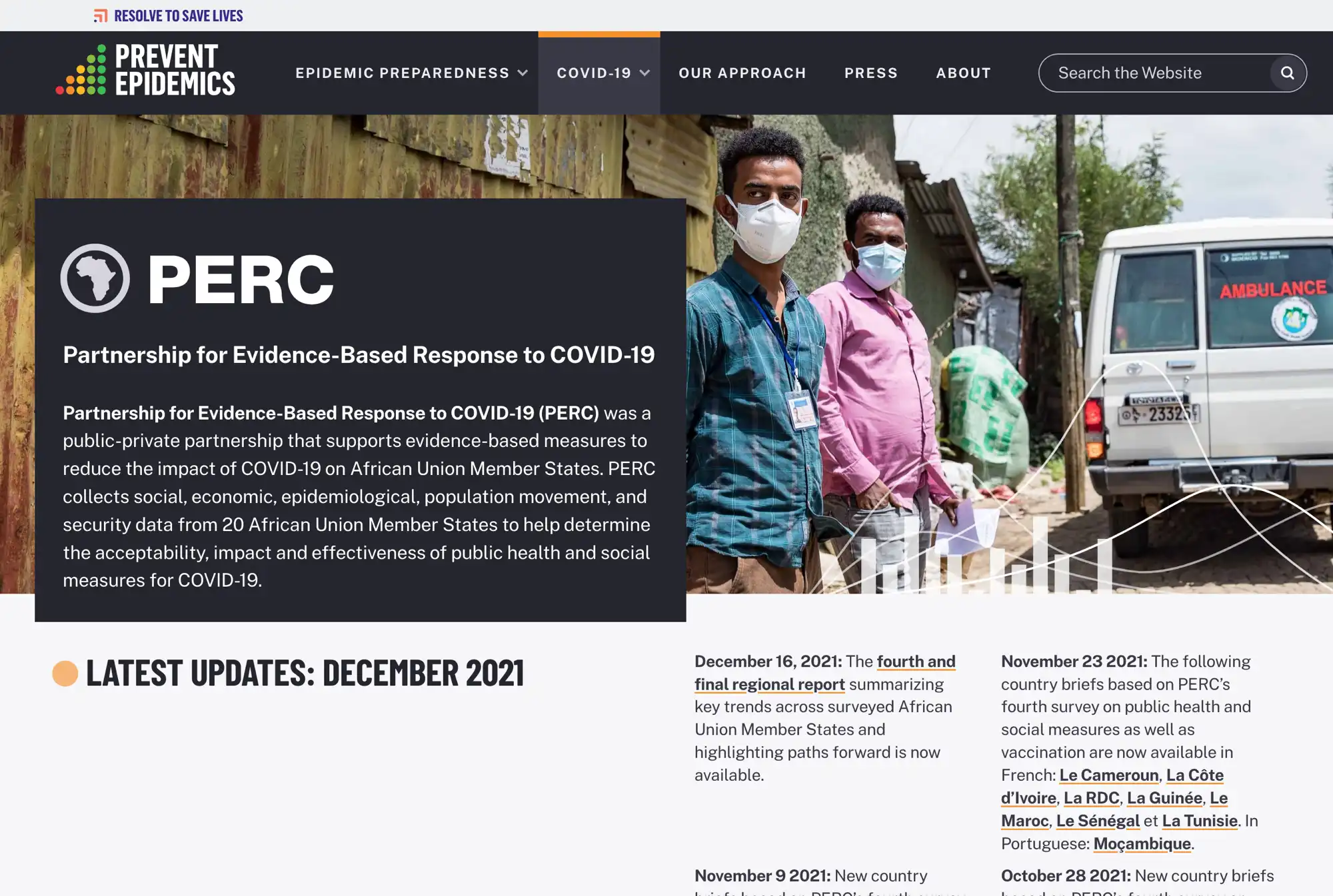Click the Resolve to Save Lives text link
This screenshot has height=896, width=1333.
click(x=179, y=15)
